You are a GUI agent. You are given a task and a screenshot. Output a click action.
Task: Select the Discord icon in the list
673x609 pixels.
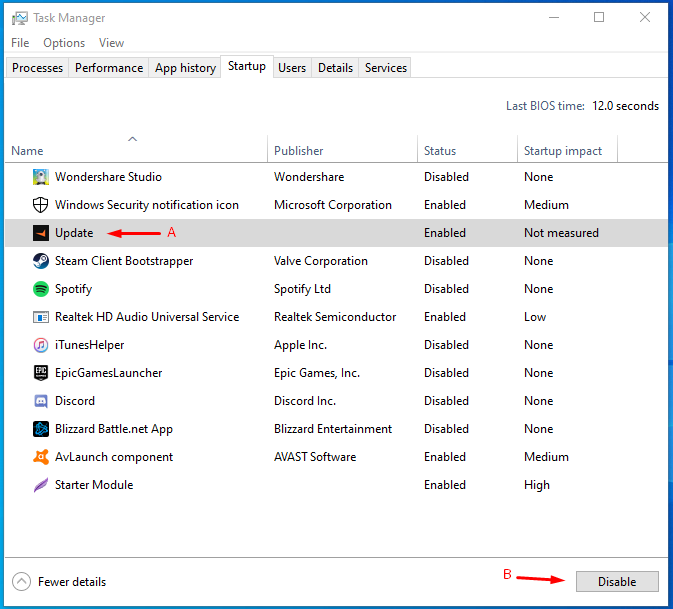point(40,401)
